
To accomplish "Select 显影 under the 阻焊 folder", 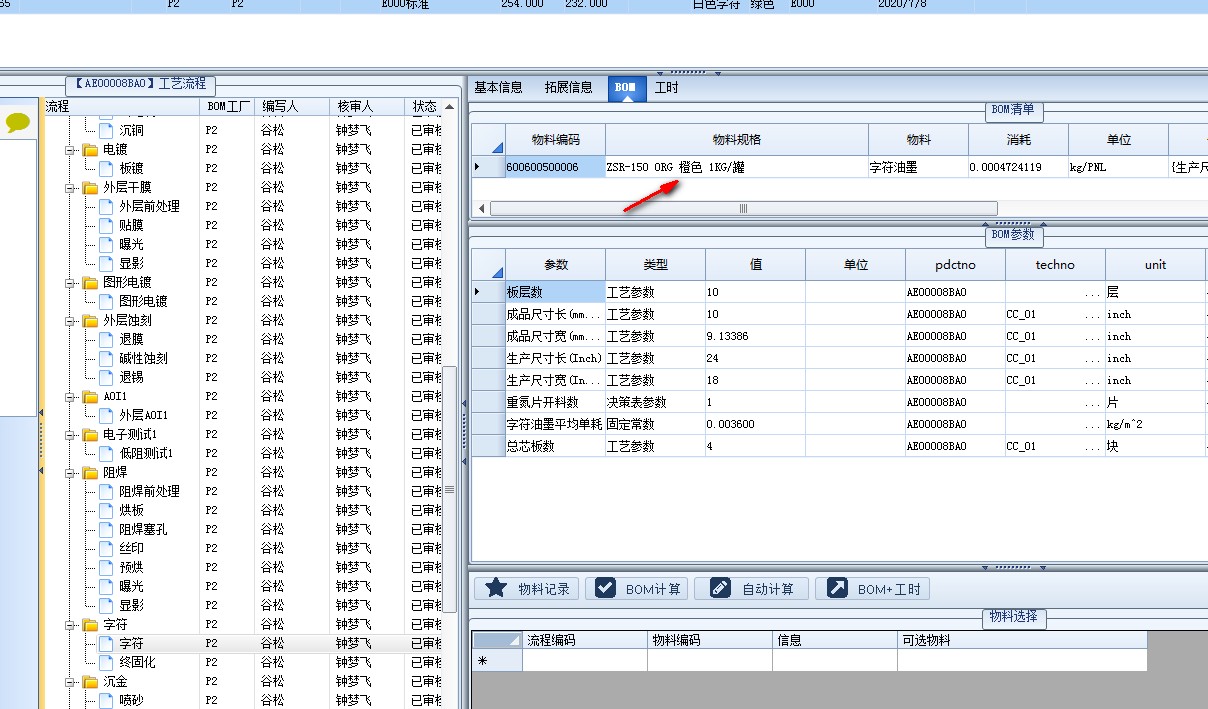I will tap(131, 605).
